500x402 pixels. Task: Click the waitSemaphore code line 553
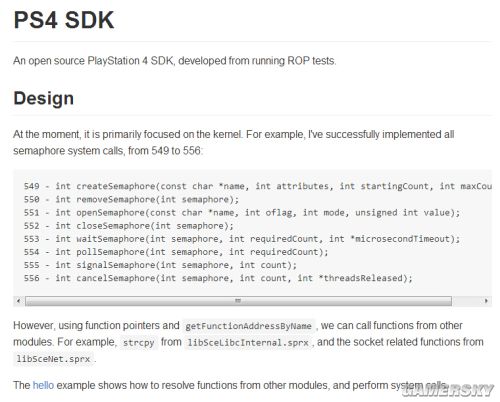pos(242,239)
